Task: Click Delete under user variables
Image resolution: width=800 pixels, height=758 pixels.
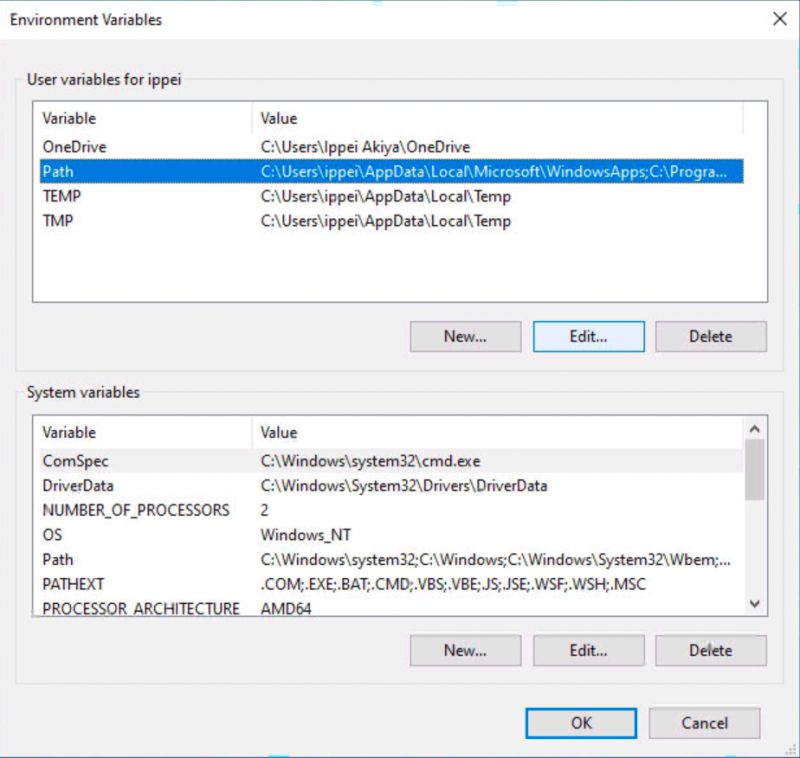Action: (711, 336)
